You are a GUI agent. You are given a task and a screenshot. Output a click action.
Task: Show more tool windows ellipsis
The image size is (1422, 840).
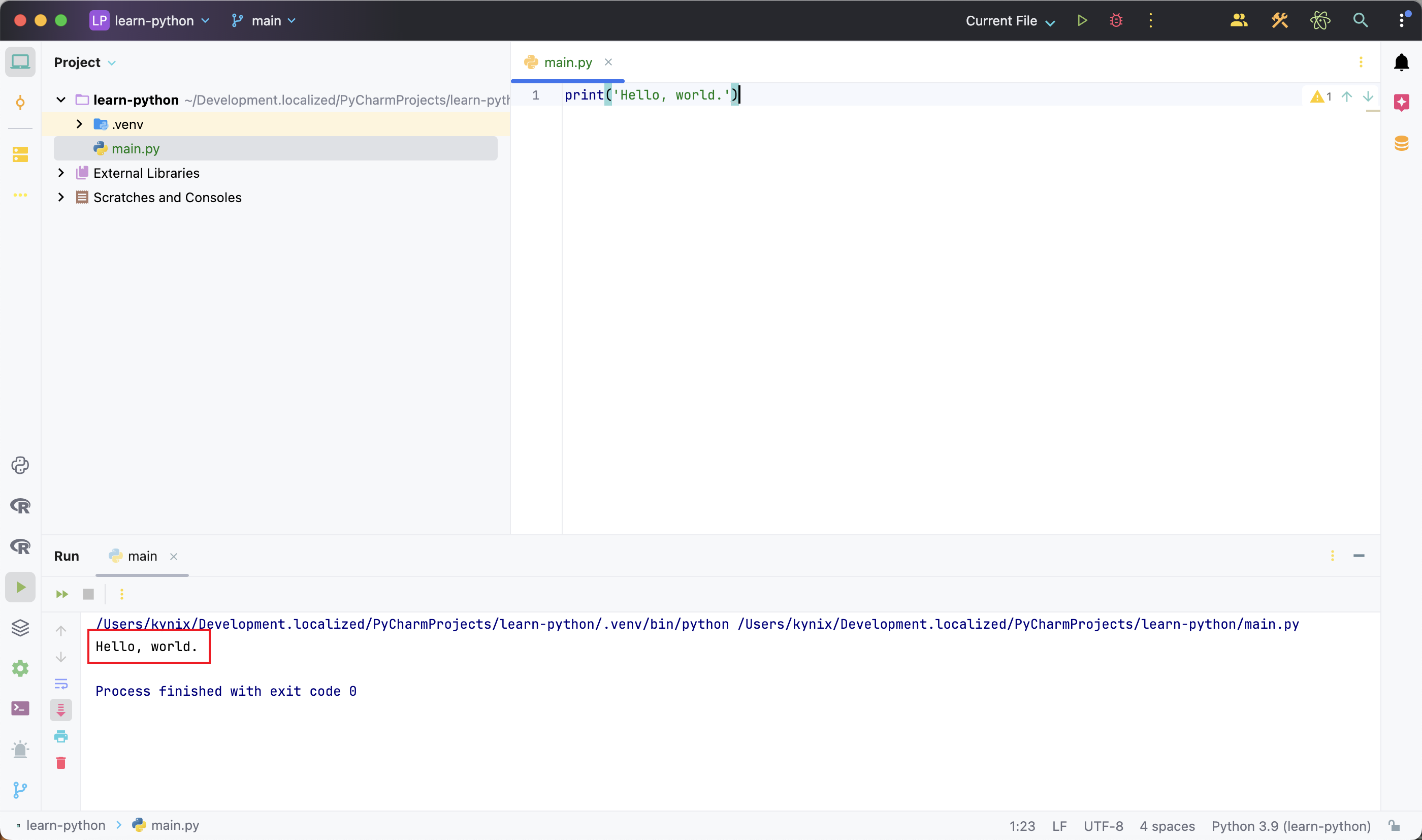(20, 195)
